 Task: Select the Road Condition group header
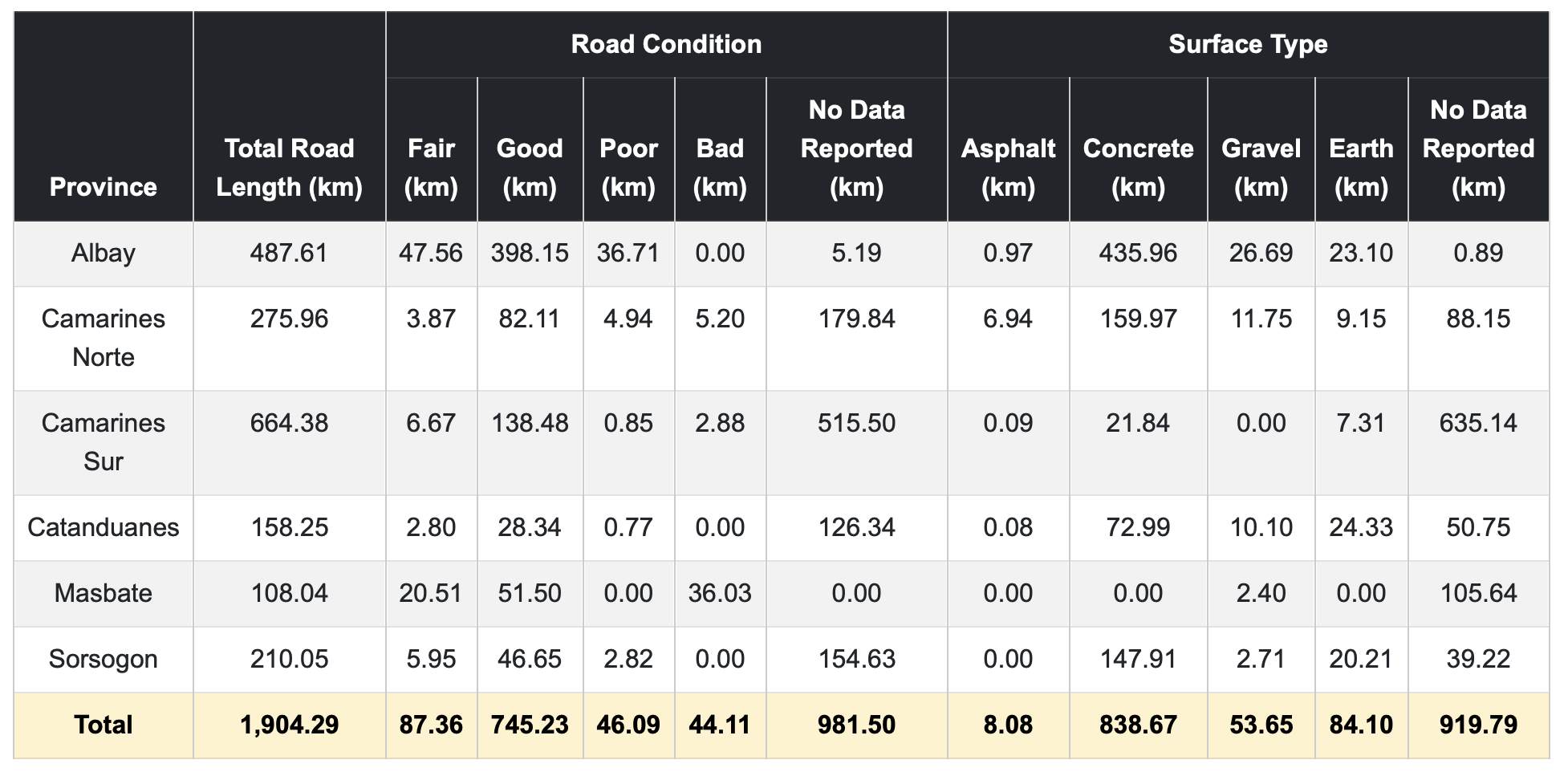666,44
